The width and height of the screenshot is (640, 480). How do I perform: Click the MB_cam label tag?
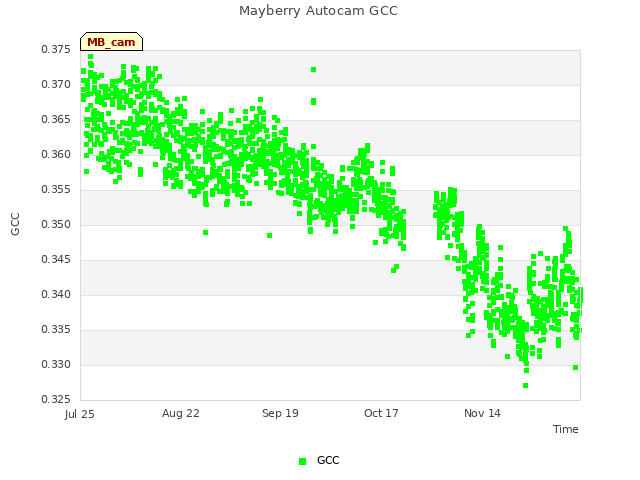coord(111,42)
